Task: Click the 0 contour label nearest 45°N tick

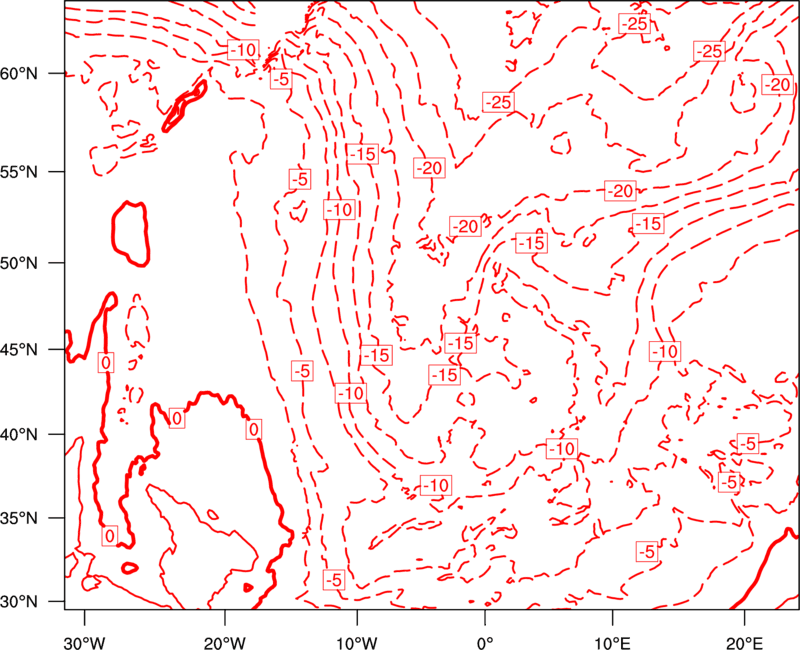Action: tap(106, 362)
